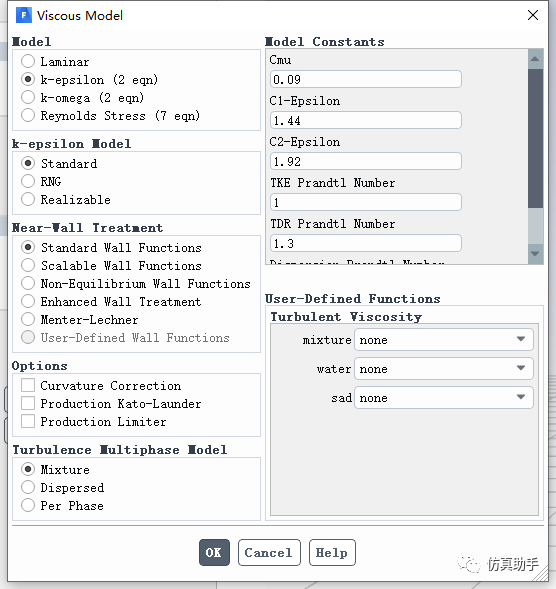Choose the Dispersed multiphase model

28,488
